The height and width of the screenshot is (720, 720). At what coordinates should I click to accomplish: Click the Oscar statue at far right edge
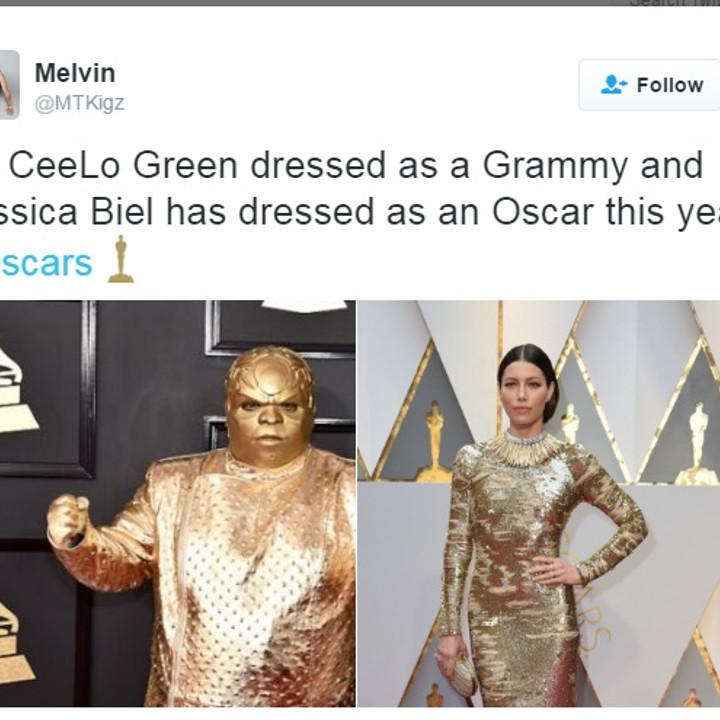pos(698,440)
